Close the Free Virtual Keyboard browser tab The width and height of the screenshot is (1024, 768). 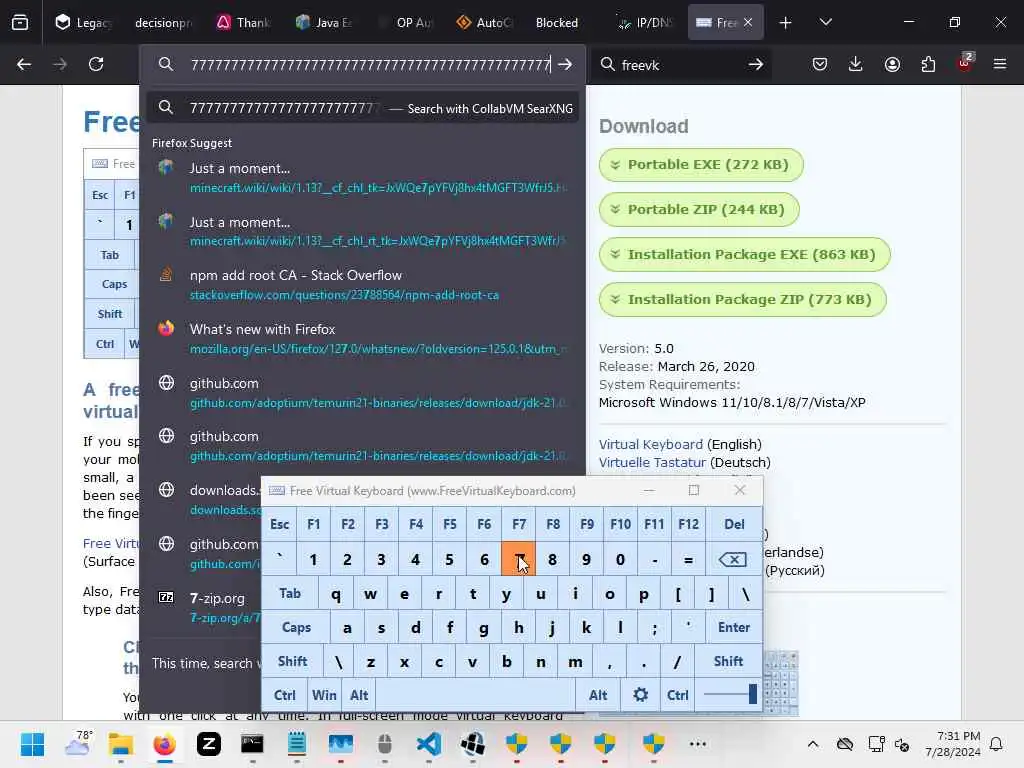click(748, 22)
